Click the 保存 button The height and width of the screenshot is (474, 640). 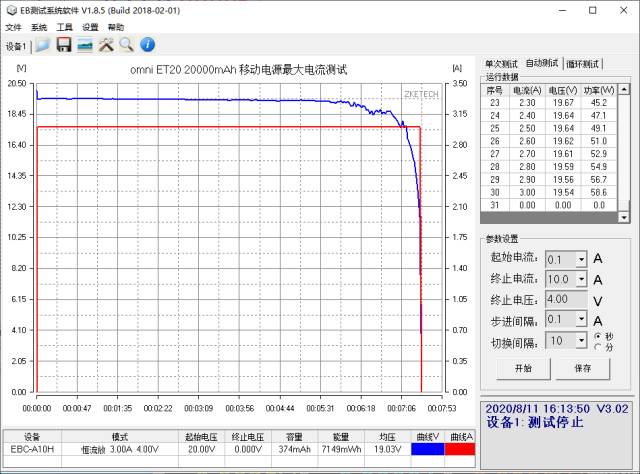pos(582,368)
